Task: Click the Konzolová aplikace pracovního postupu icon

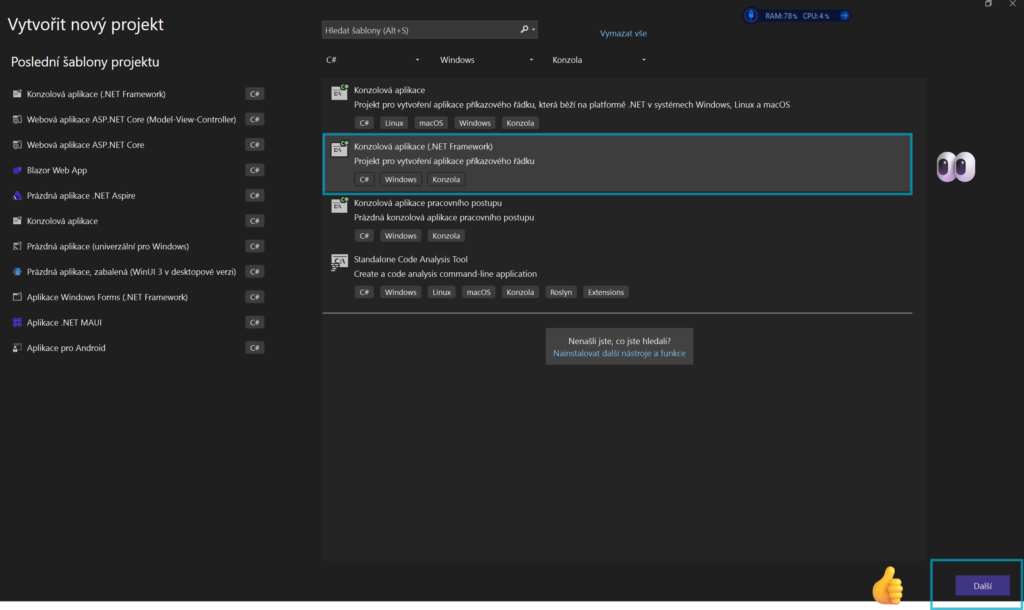Action: click(339, 207)
